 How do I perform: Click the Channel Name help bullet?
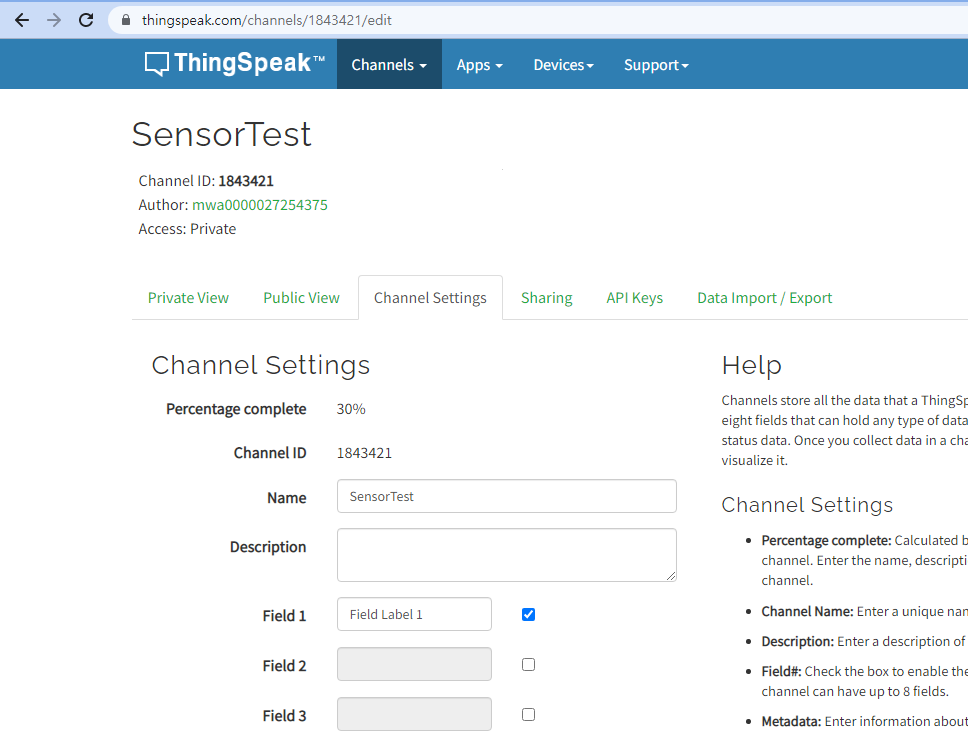[x=864, y=612]
